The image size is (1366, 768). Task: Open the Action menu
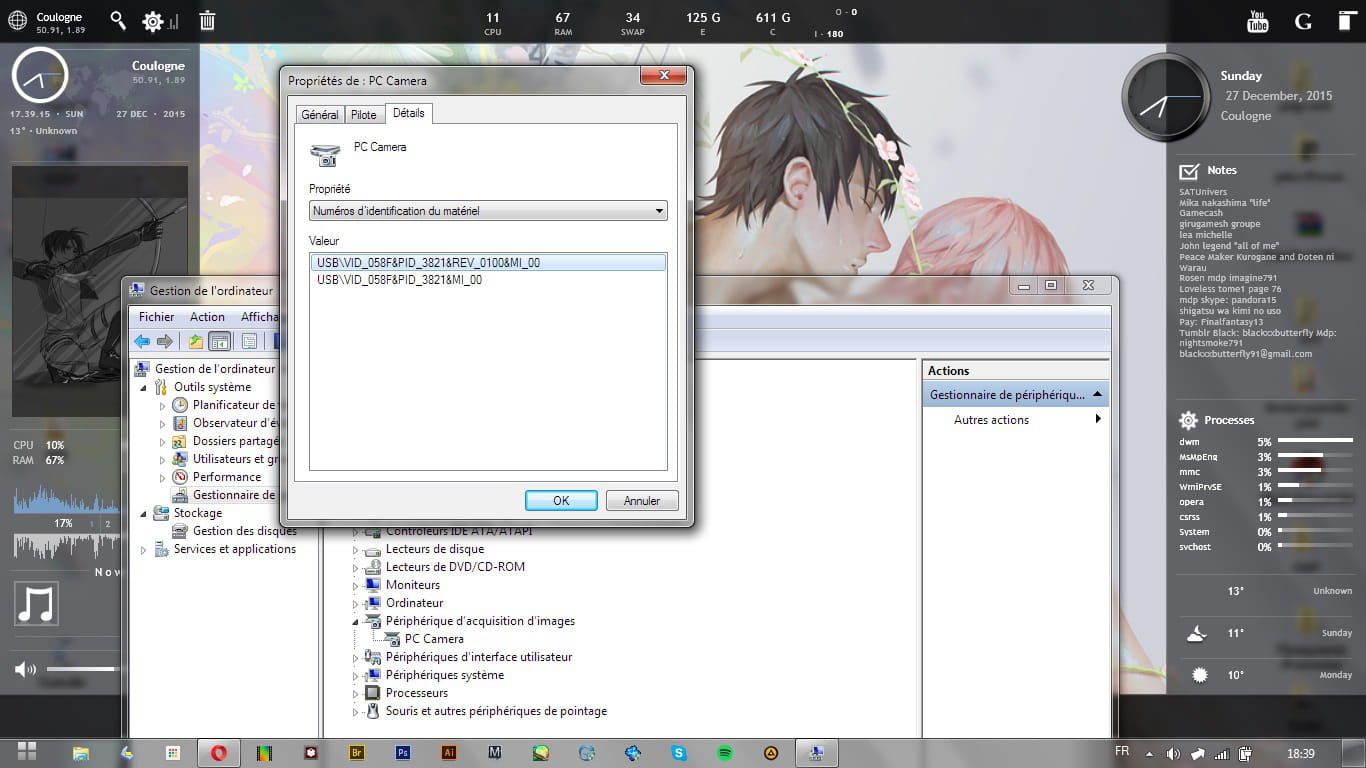pos(207,317)
